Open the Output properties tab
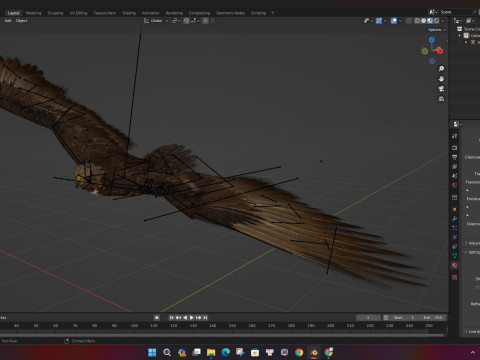The height and width of the screenshot is (360, 480). pos(455,157)
